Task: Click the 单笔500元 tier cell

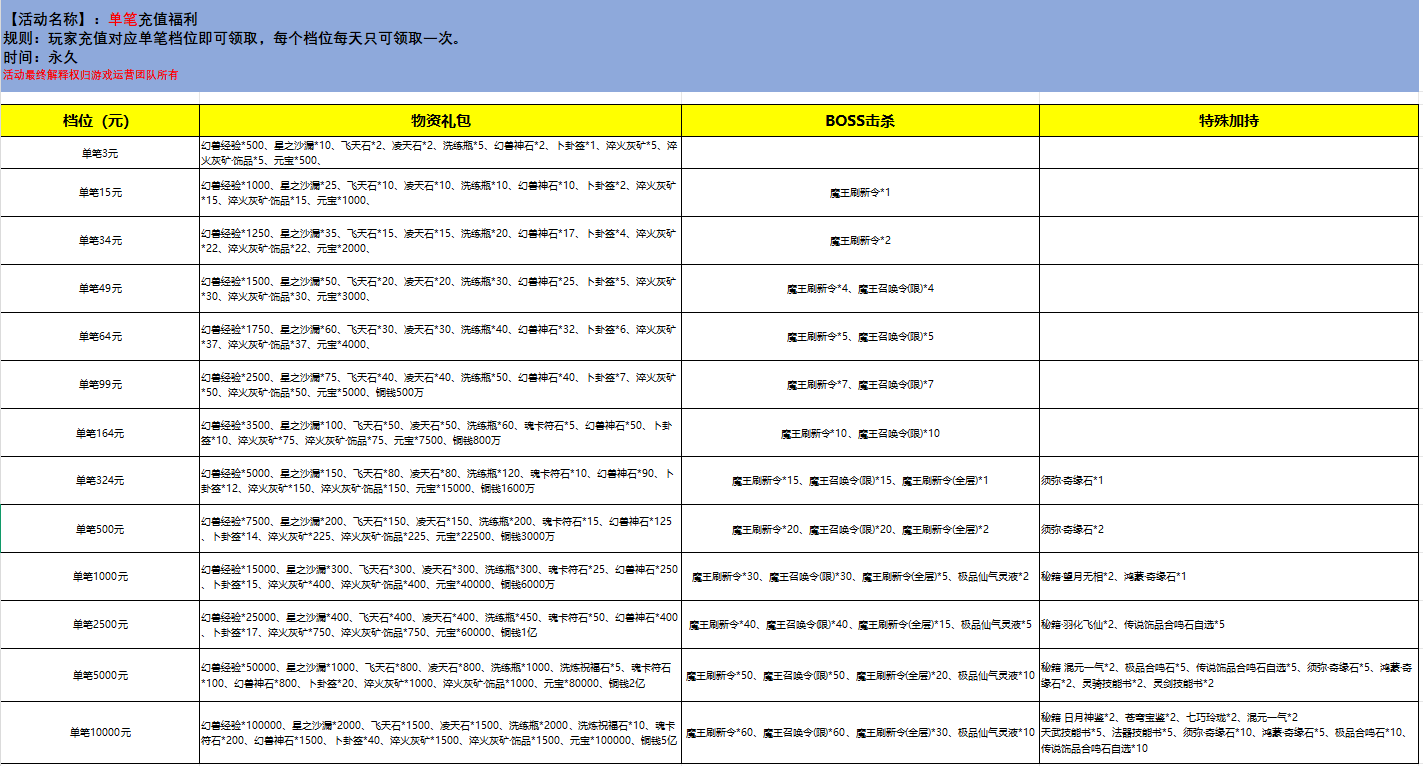Action: pos(100,529)
